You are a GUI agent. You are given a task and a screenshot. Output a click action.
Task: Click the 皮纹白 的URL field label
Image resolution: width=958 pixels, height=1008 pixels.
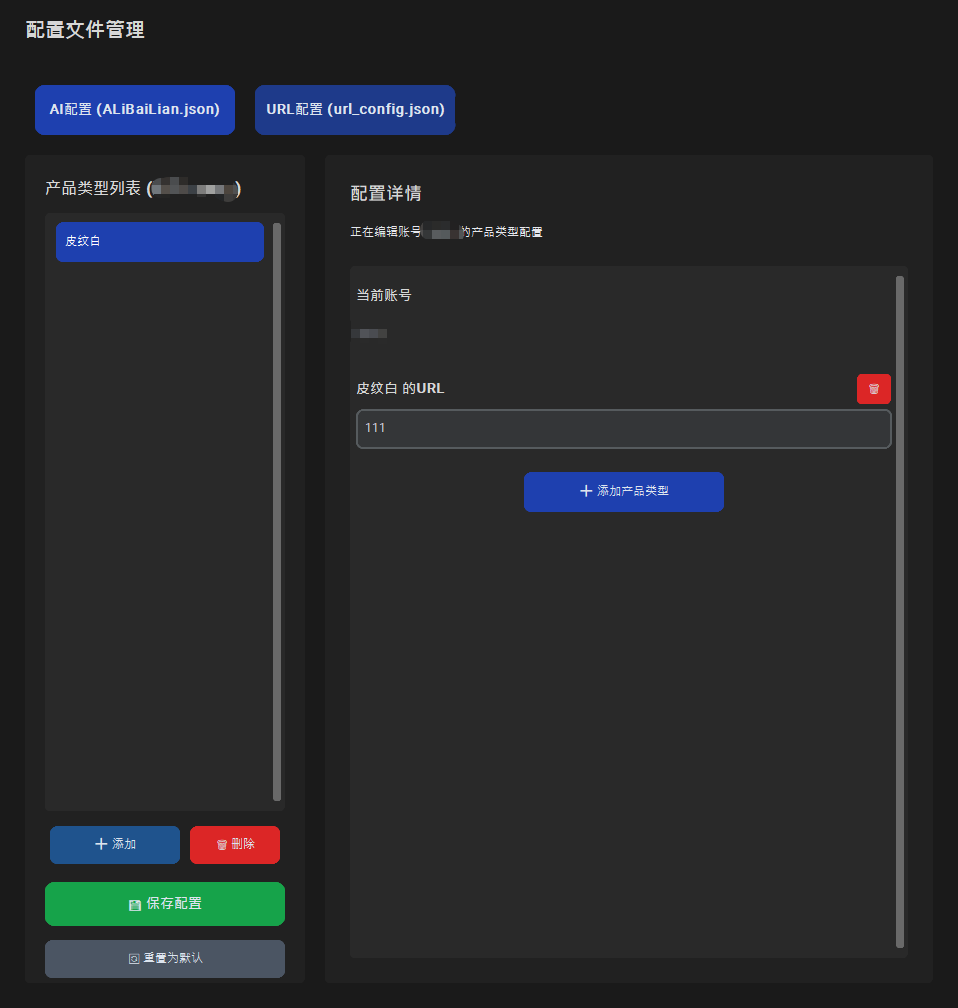[x=400, y=388]
